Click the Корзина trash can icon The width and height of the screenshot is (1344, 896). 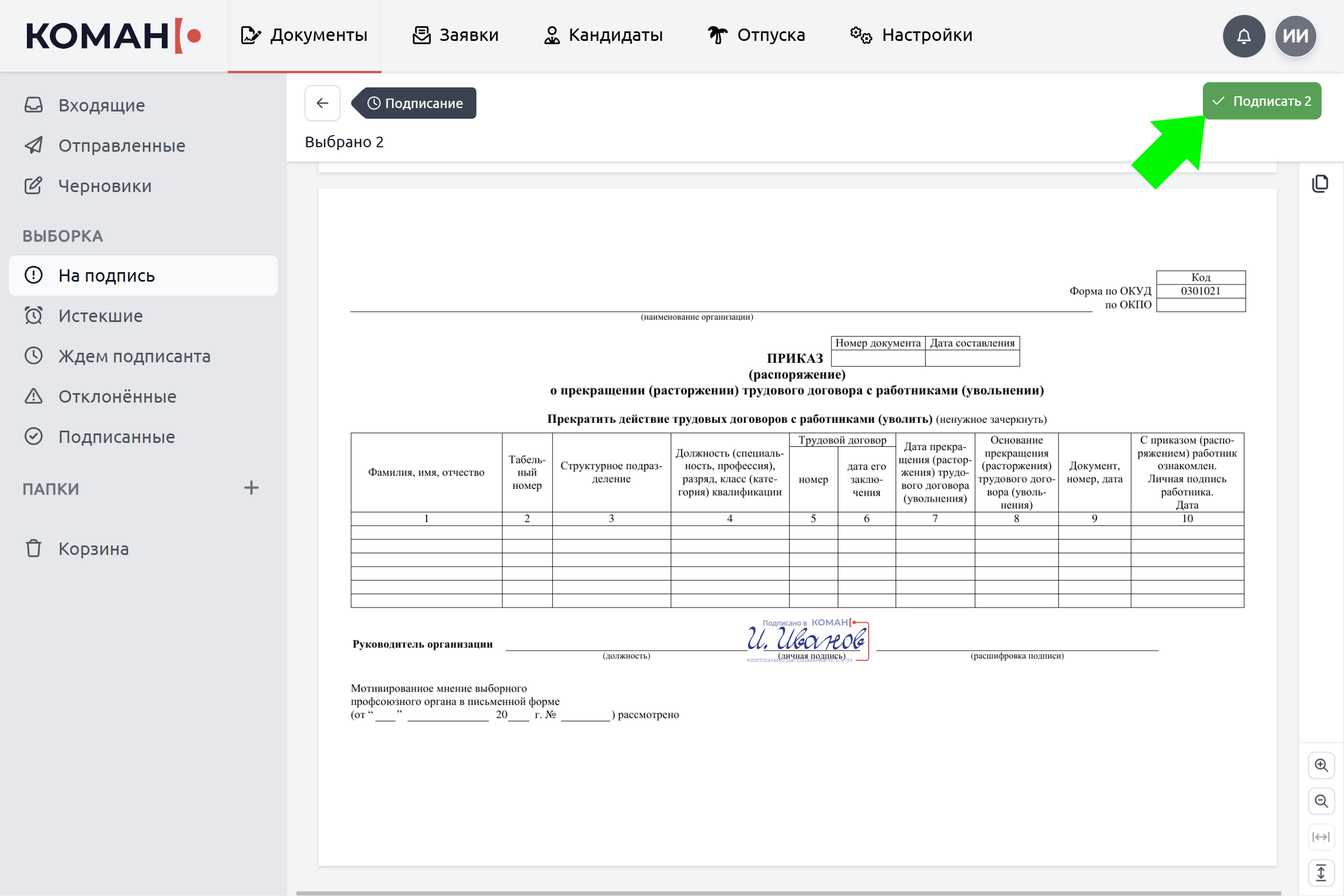coord(34,548)
